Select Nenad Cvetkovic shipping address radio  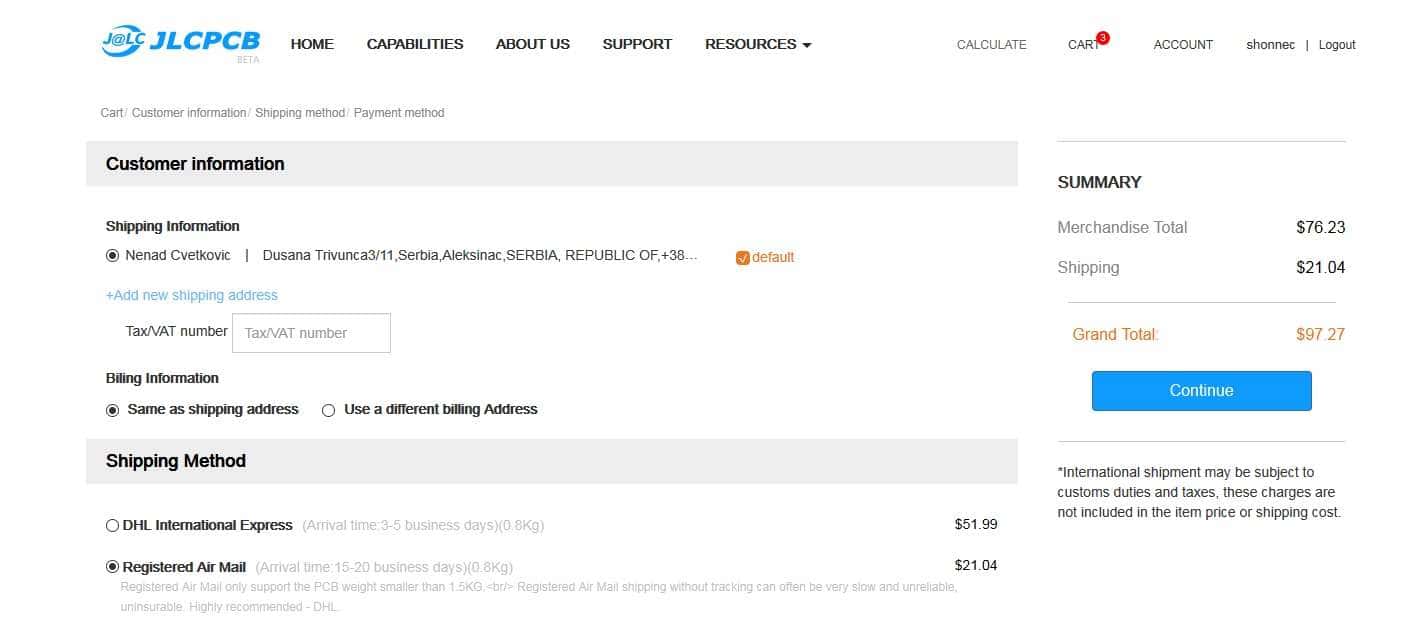pos(112,256)
